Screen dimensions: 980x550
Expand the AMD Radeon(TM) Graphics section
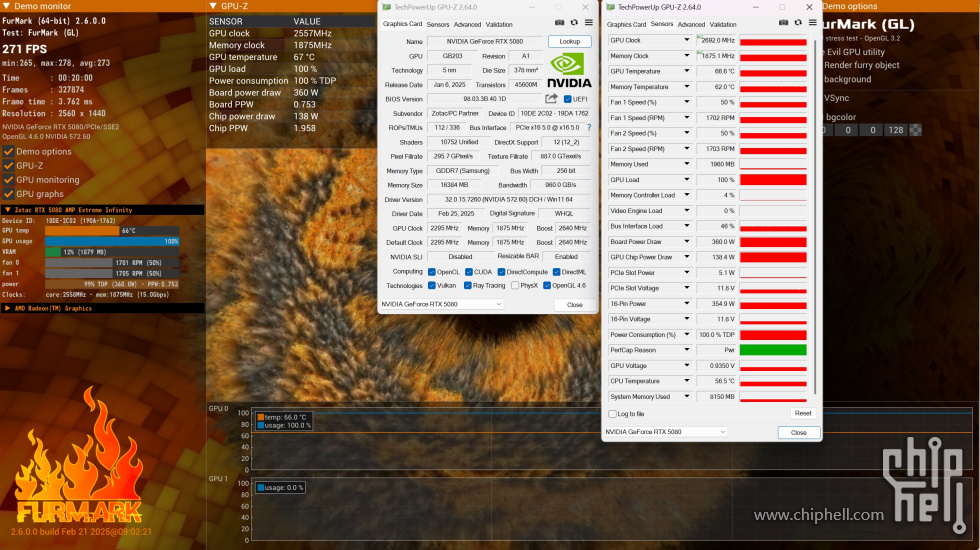(8, 308)
